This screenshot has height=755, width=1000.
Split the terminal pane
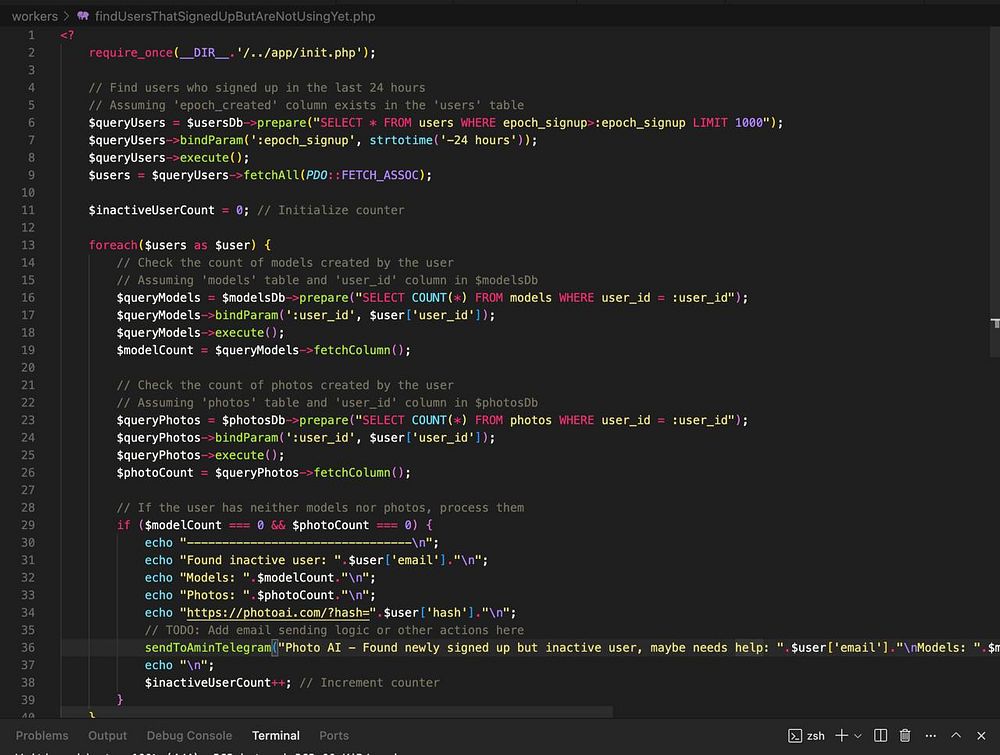(x=881, y=736)
